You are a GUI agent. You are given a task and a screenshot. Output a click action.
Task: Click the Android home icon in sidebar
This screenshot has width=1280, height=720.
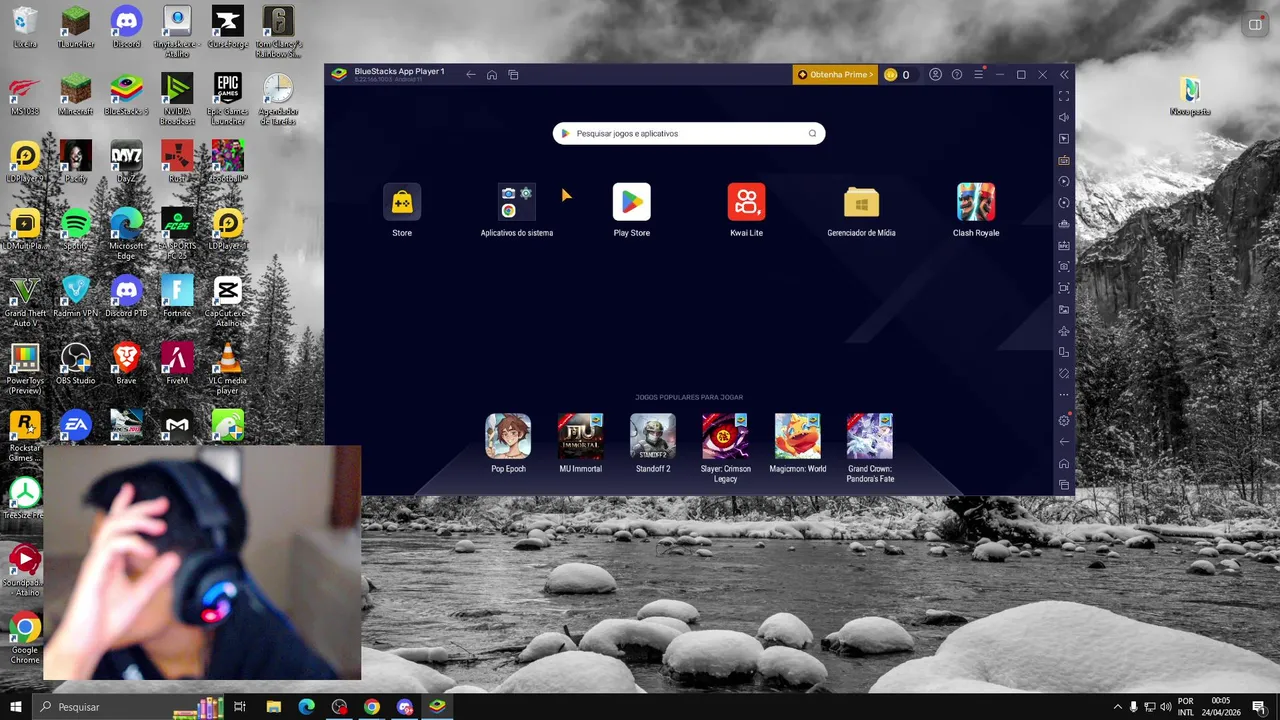[x=1064, y=464]
